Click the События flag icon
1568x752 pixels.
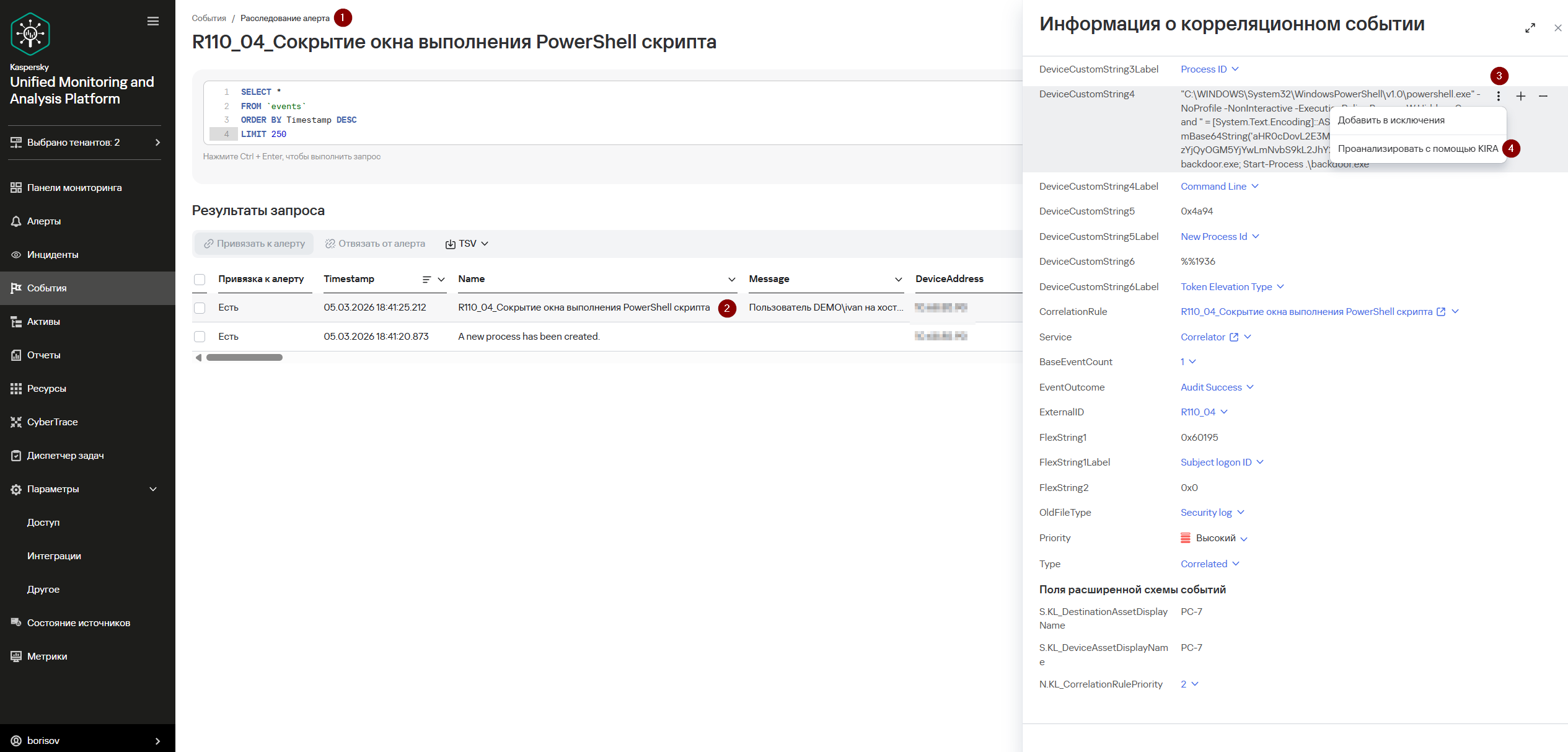pos(16,288)
